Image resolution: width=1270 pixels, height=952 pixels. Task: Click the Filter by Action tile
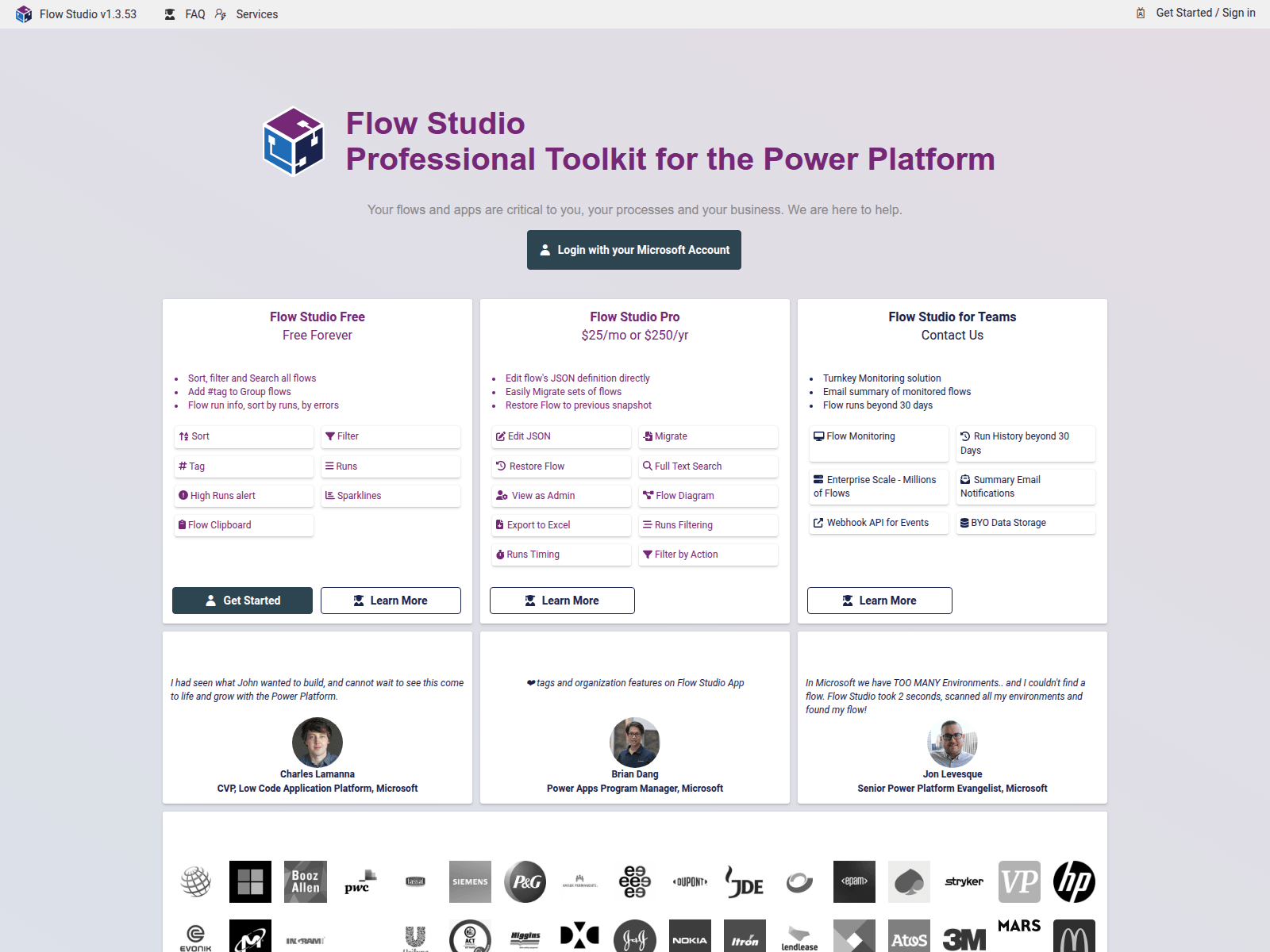(x=708, y=555)
